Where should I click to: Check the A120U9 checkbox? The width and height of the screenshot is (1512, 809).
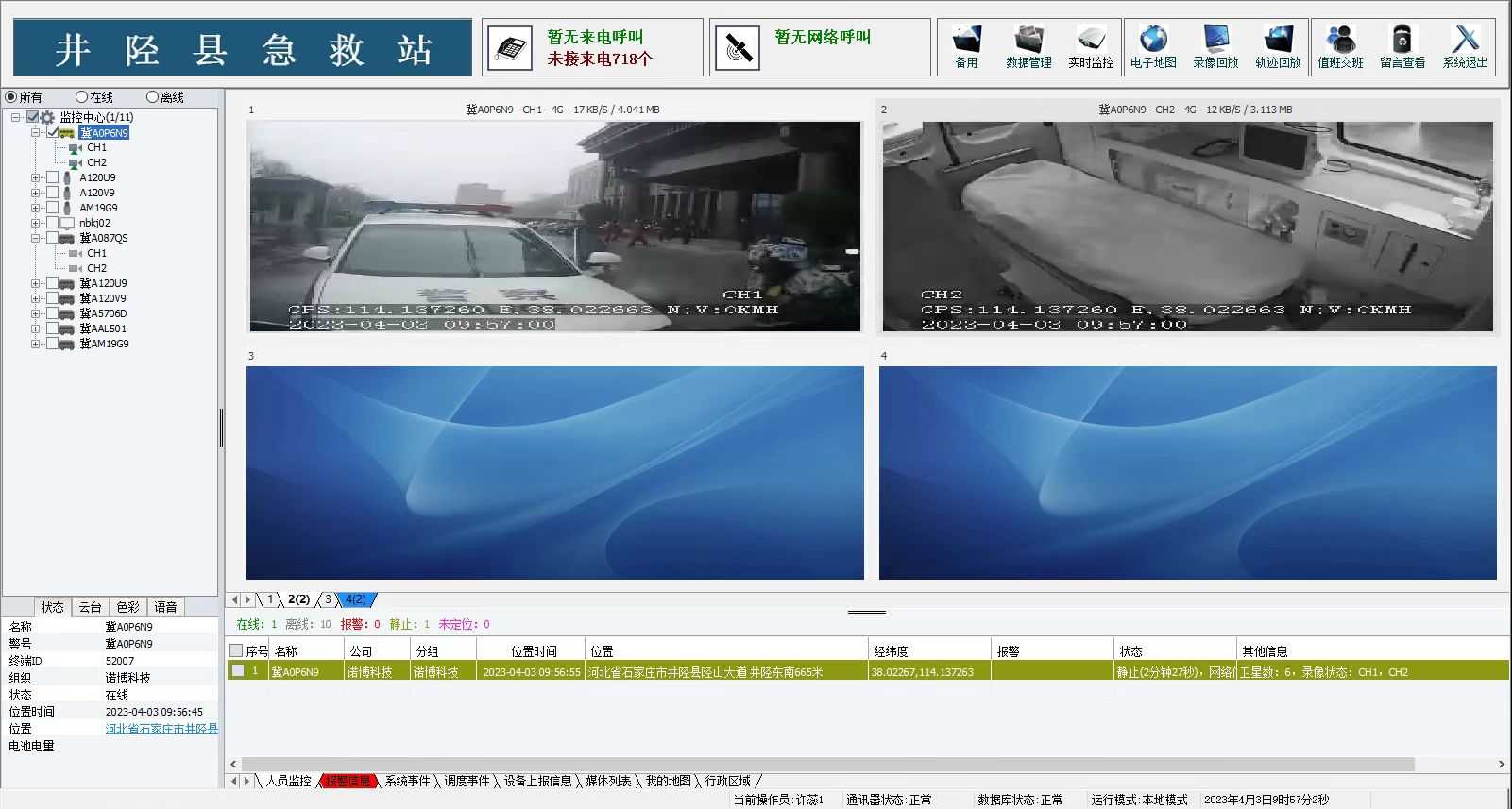pos(53,177)
